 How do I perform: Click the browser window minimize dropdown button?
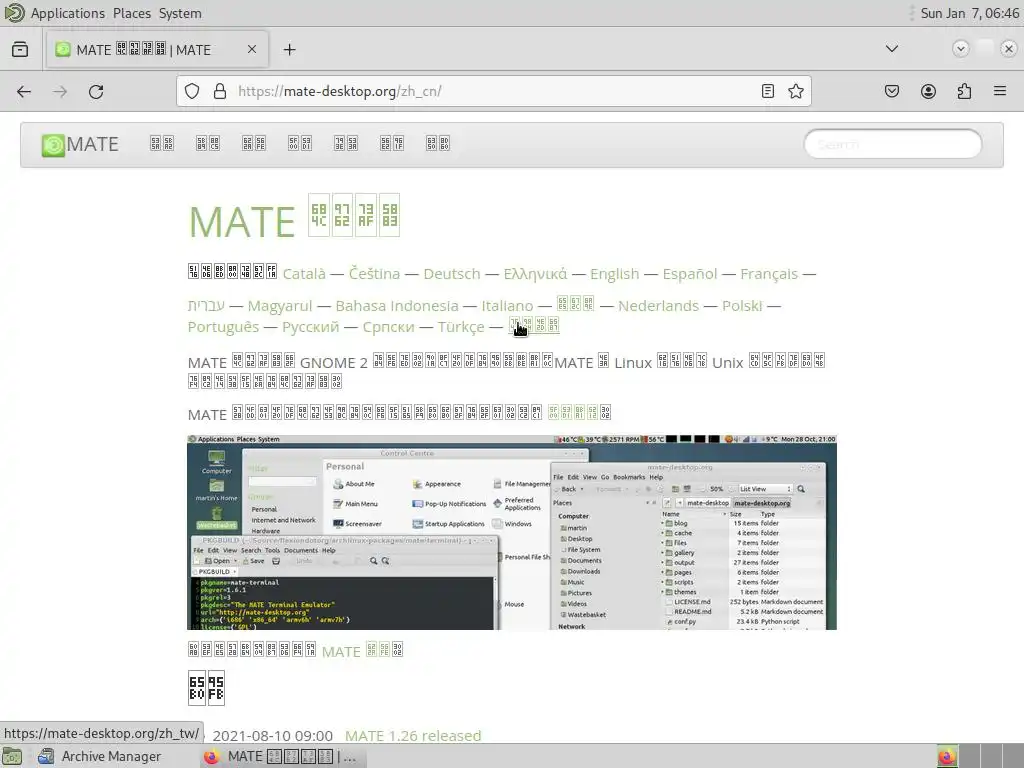click(960, 49)
